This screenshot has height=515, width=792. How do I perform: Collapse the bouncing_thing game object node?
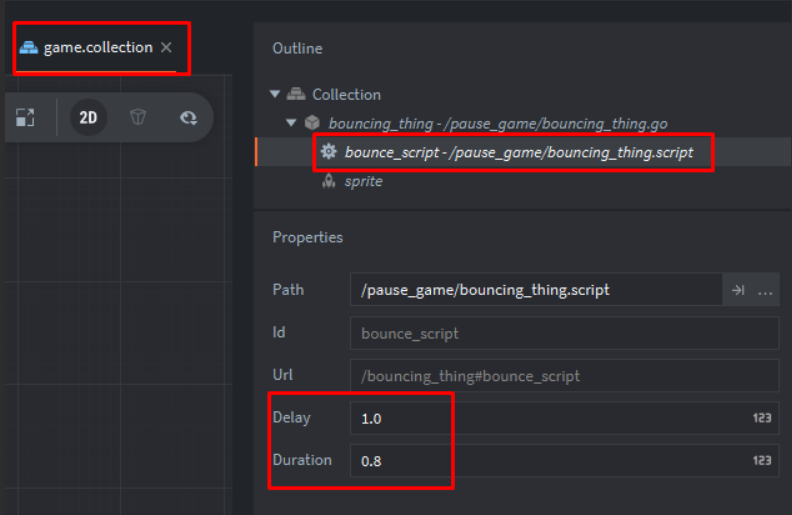tap(291, 123)
